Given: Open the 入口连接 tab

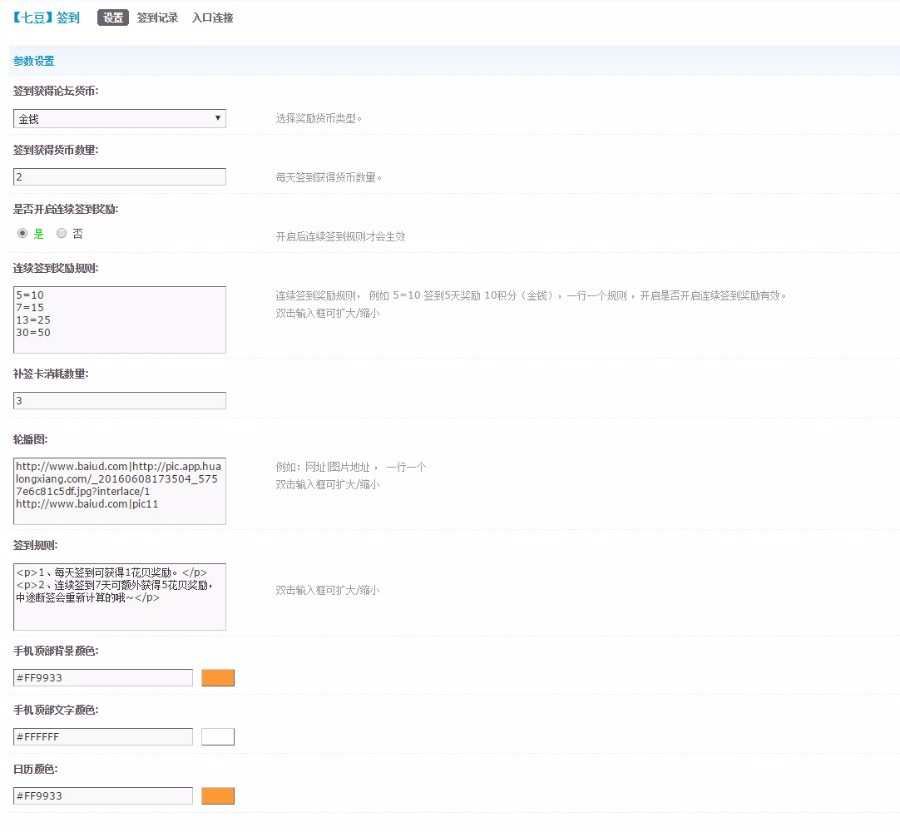Looking at the screenshot, I should click(210, 17).
